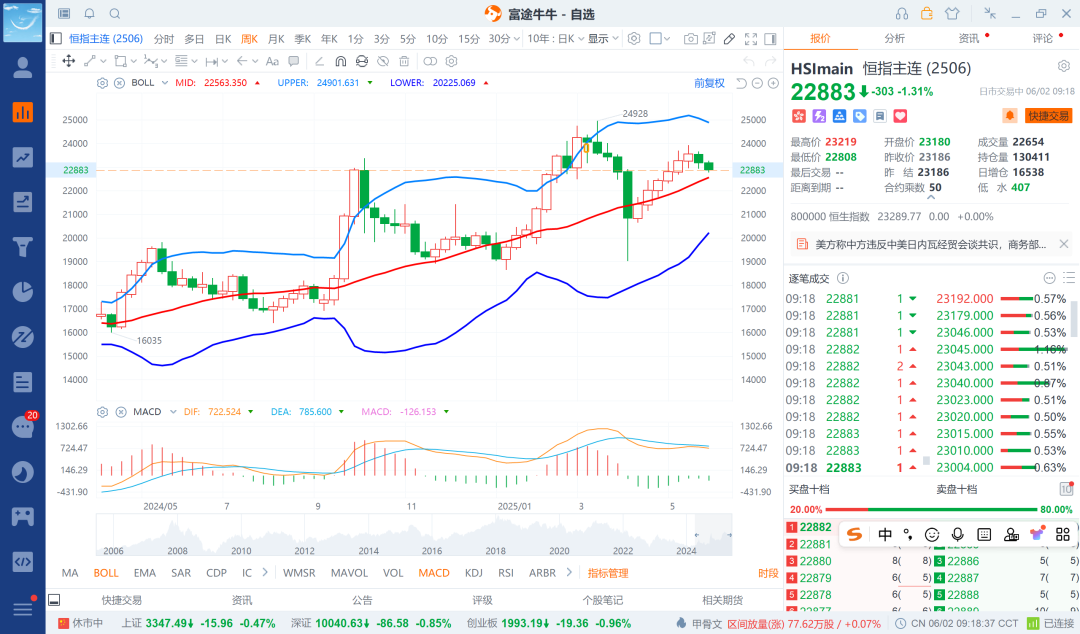Add to favorites with heart icon
Image resolution: width=1080 pixels, height=634 pixels.
pyautogui.click(x=900, y=116)
